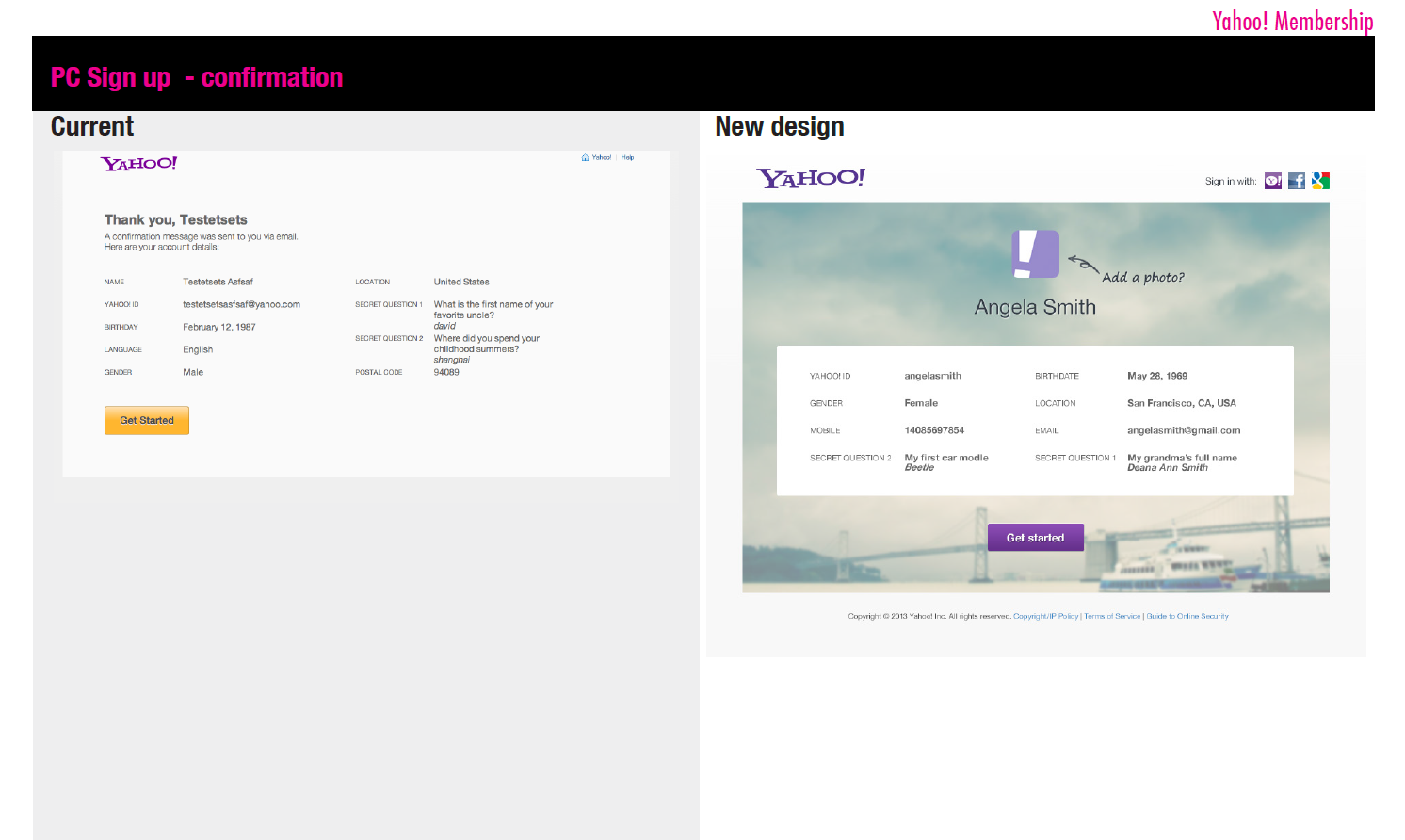Open the Help link in Current design
This screenshot has height=840, width=1405.
[627, 158]
